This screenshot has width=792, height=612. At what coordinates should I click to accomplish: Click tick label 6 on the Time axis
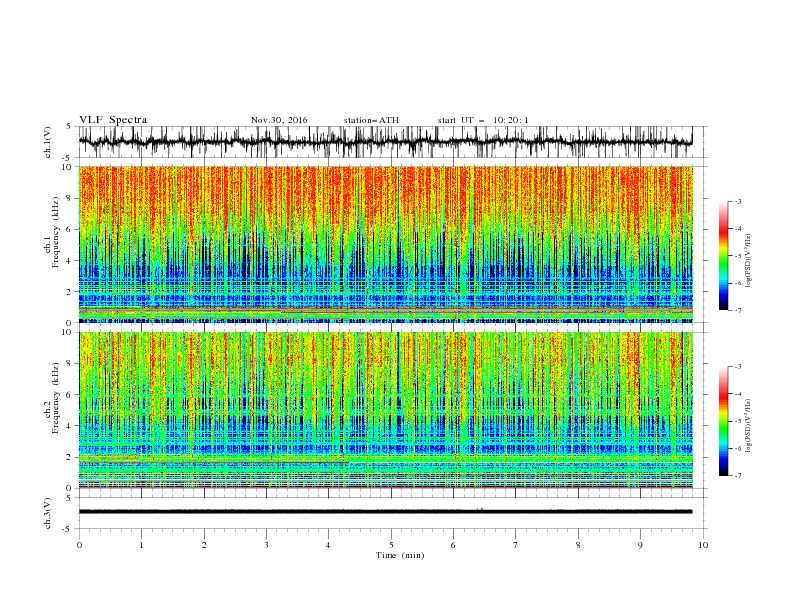pos(453,545)
